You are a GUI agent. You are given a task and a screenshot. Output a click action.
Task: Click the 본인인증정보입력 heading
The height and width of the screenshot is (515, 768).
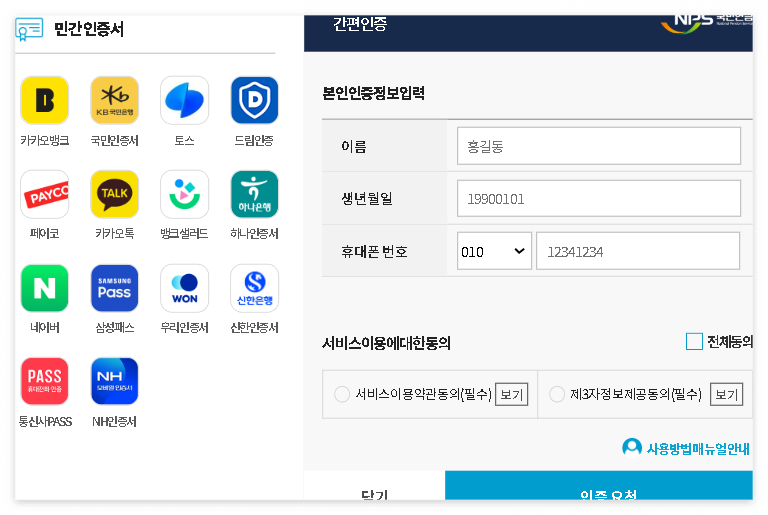(x=373, y=93)
